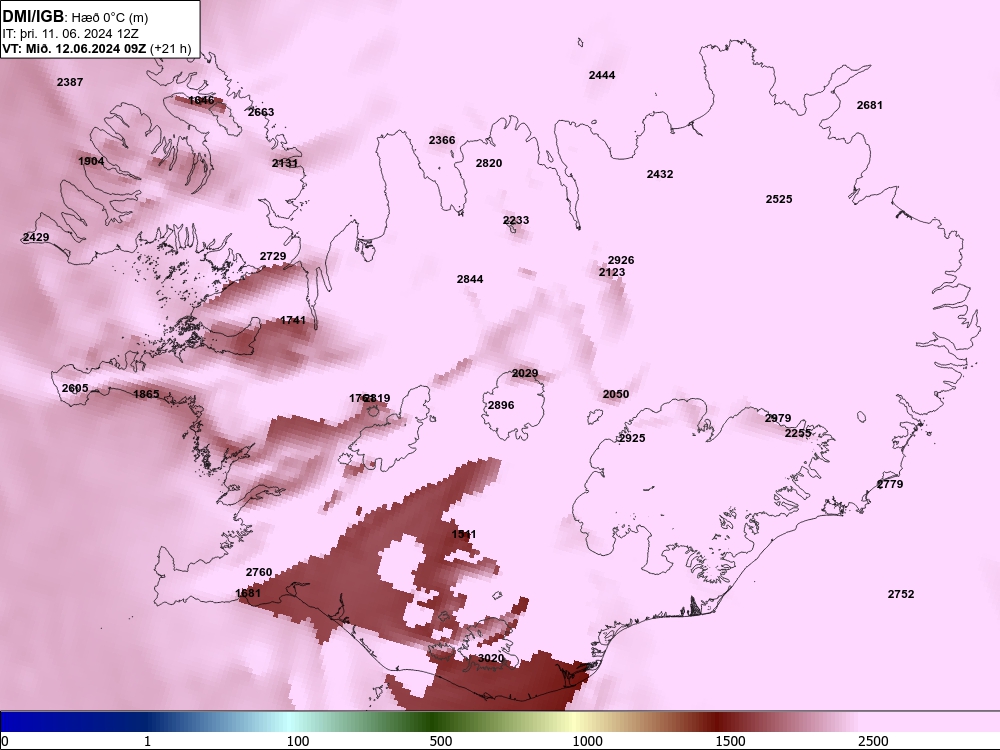Viewport: 1000px width, 750px height.
Task: Click the initial time line 'IT: þri. 11. 06. 2024 12Z'
Action: click(70, 34)
